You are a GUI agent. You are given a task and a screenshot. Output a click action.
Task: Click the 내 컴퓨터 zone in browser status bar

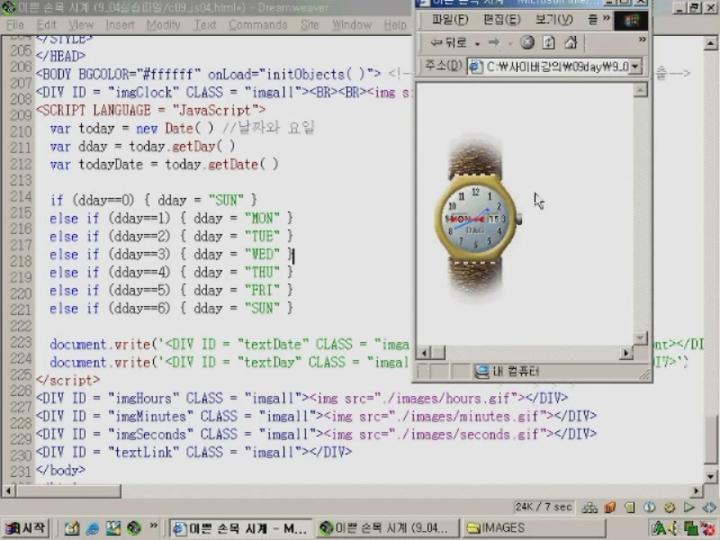coord(508,371)
